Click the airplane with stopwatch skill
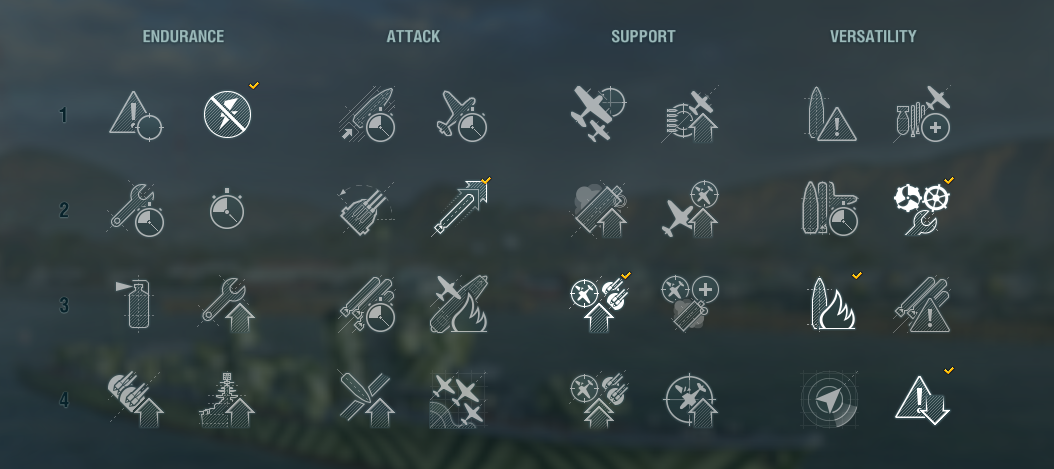The image size is (1054, 469). pos(461,116)
